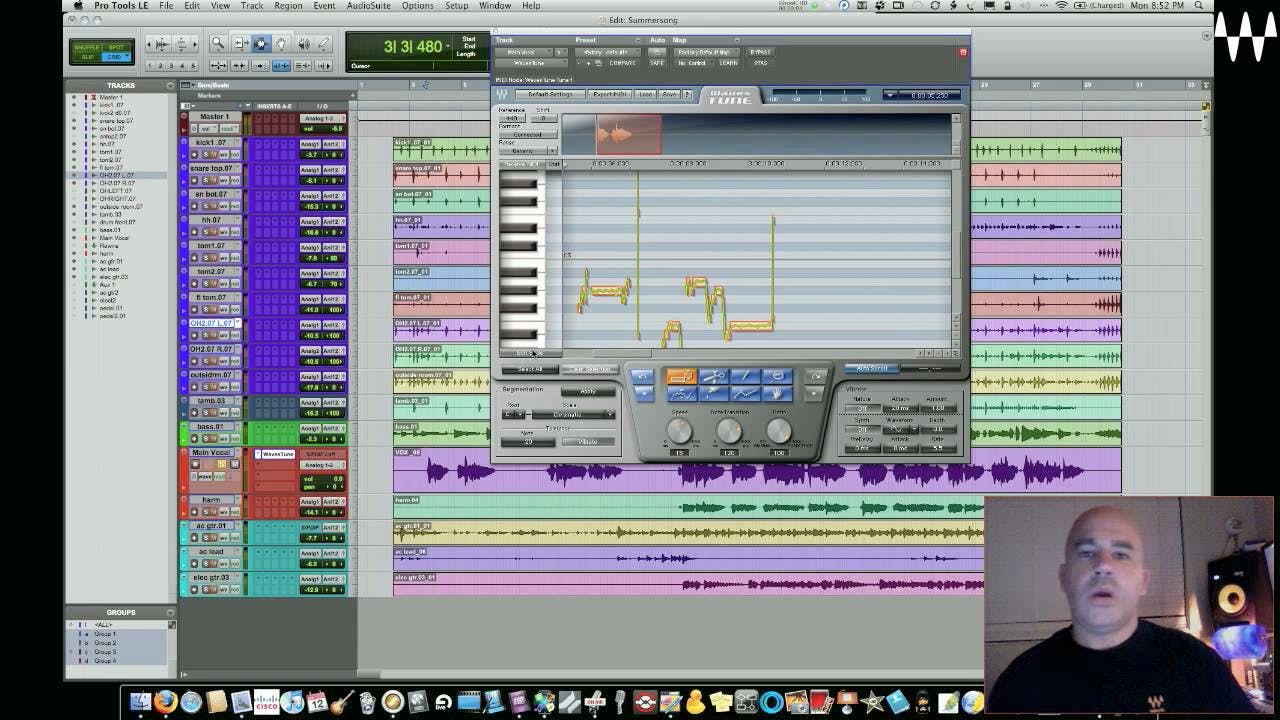Open the AudioSuite menu

tap(368, 6)
